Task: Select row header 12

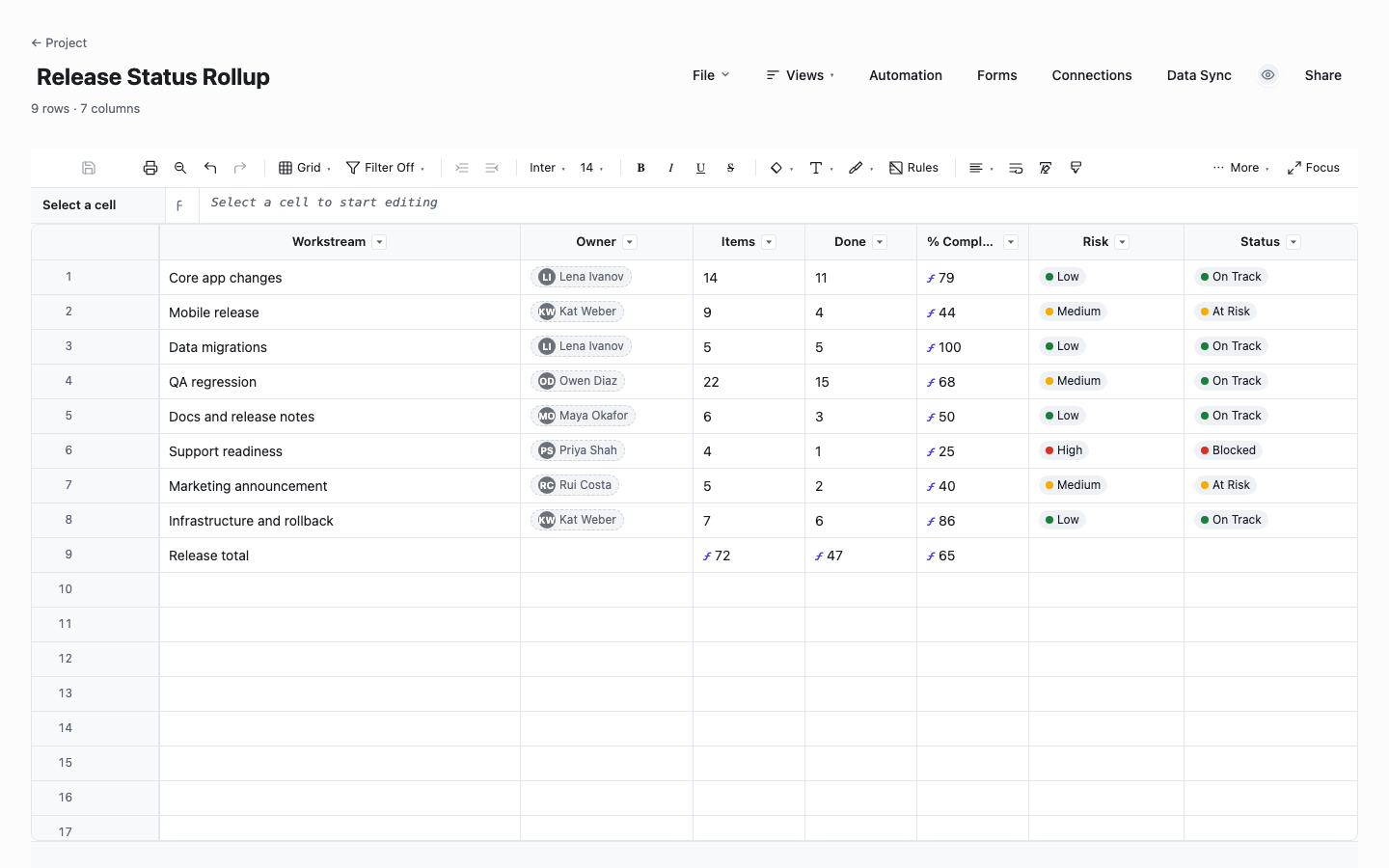Action: pyautogui.click(x=95, y=659)
